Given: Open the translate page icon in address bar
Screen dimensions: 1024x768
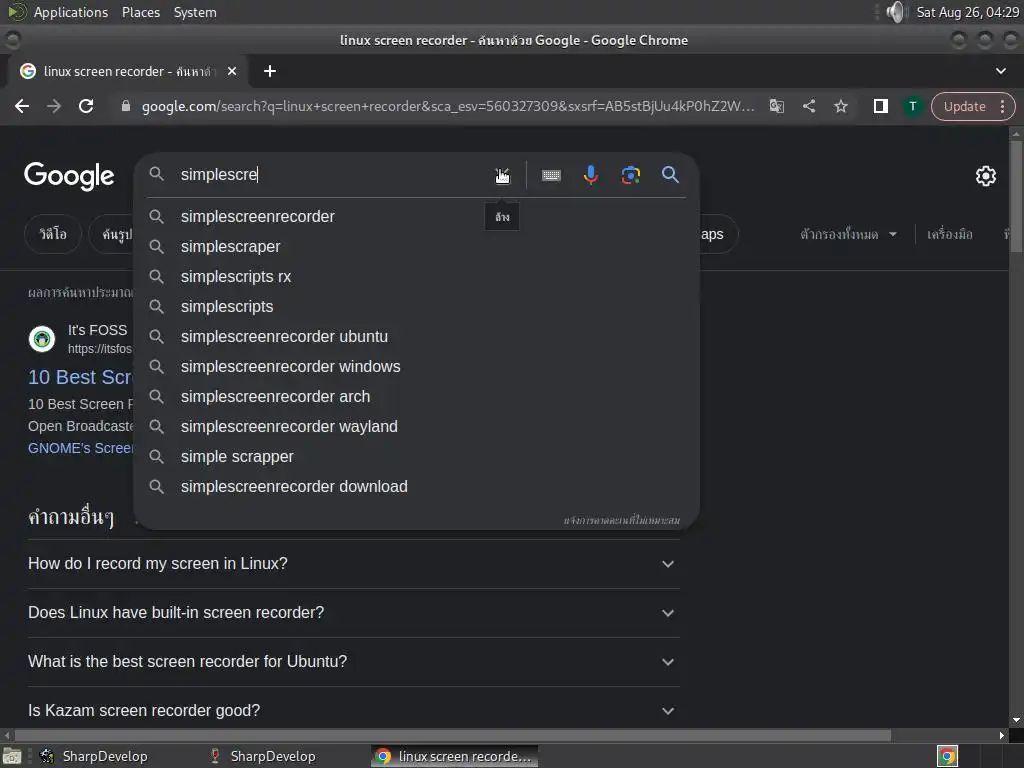Looking at the screenshot, I should [776, 106].
